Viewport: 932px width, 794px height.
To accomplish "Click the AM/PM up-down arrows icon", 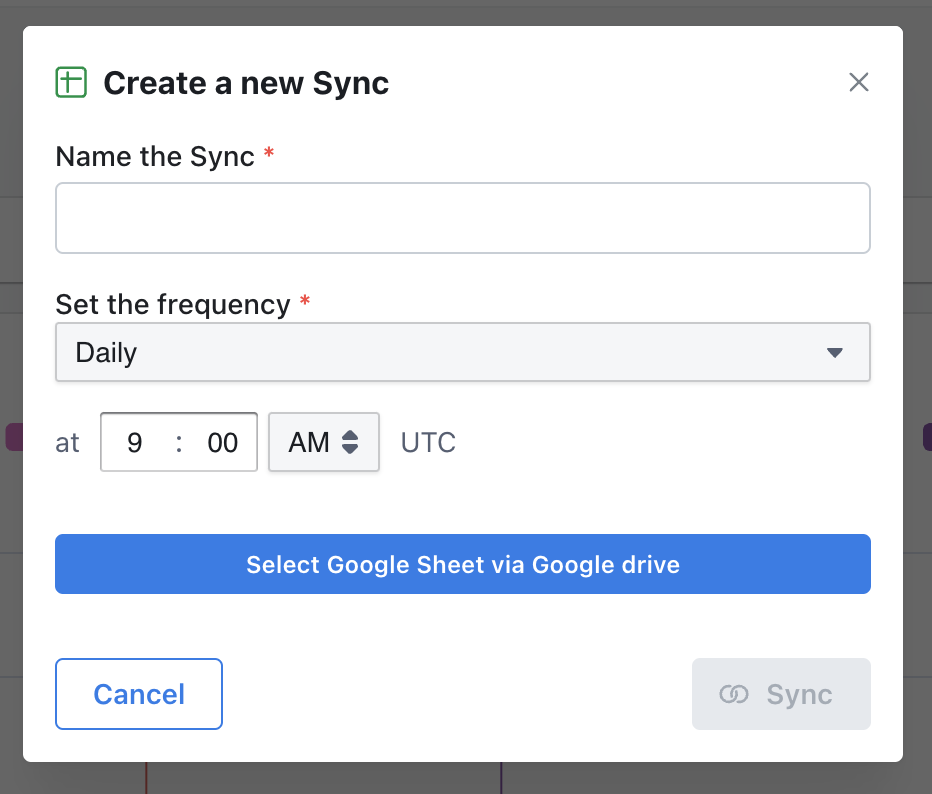I will pos(350,442).
